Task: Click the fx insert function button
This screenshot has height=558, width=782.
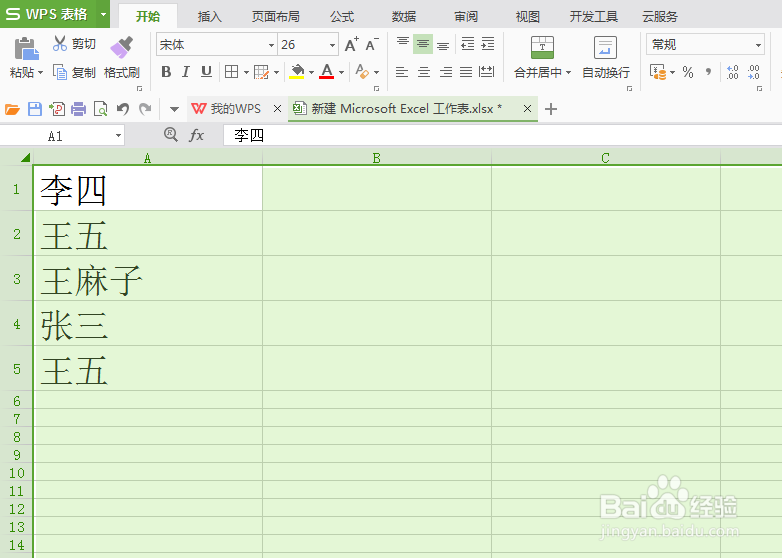Action: tap(196, 135)
